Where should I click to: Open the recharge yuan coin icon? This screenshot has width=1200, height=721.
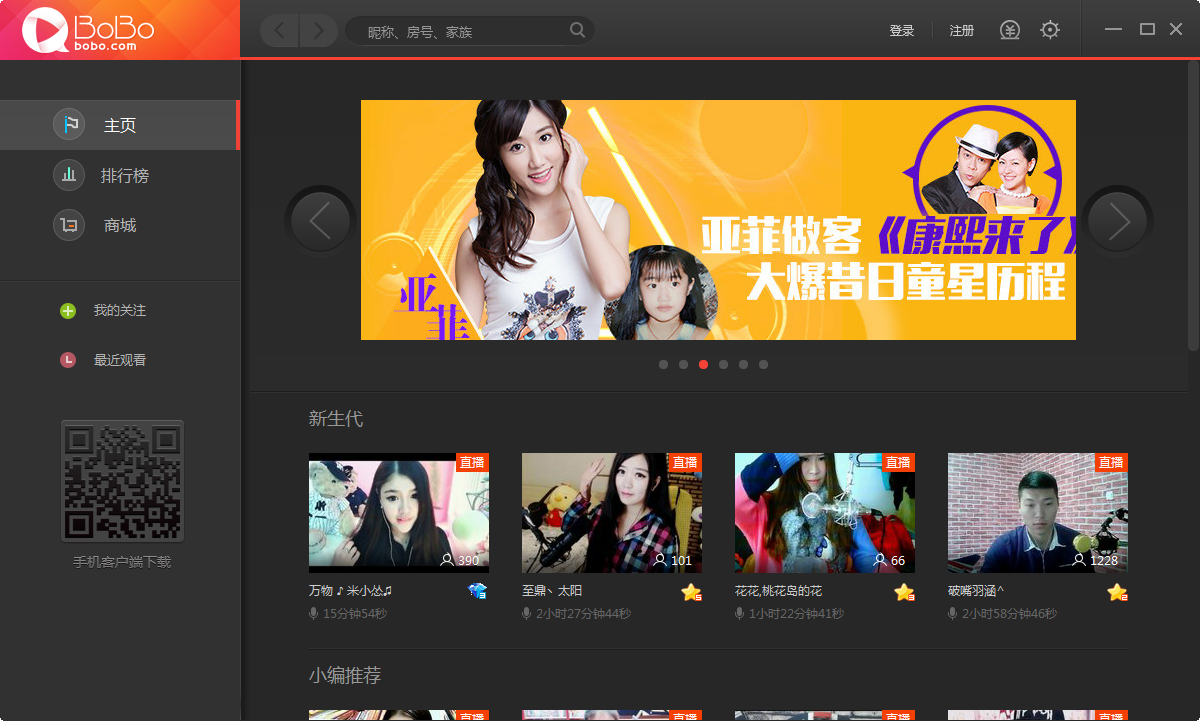(x=1010, y=31)
